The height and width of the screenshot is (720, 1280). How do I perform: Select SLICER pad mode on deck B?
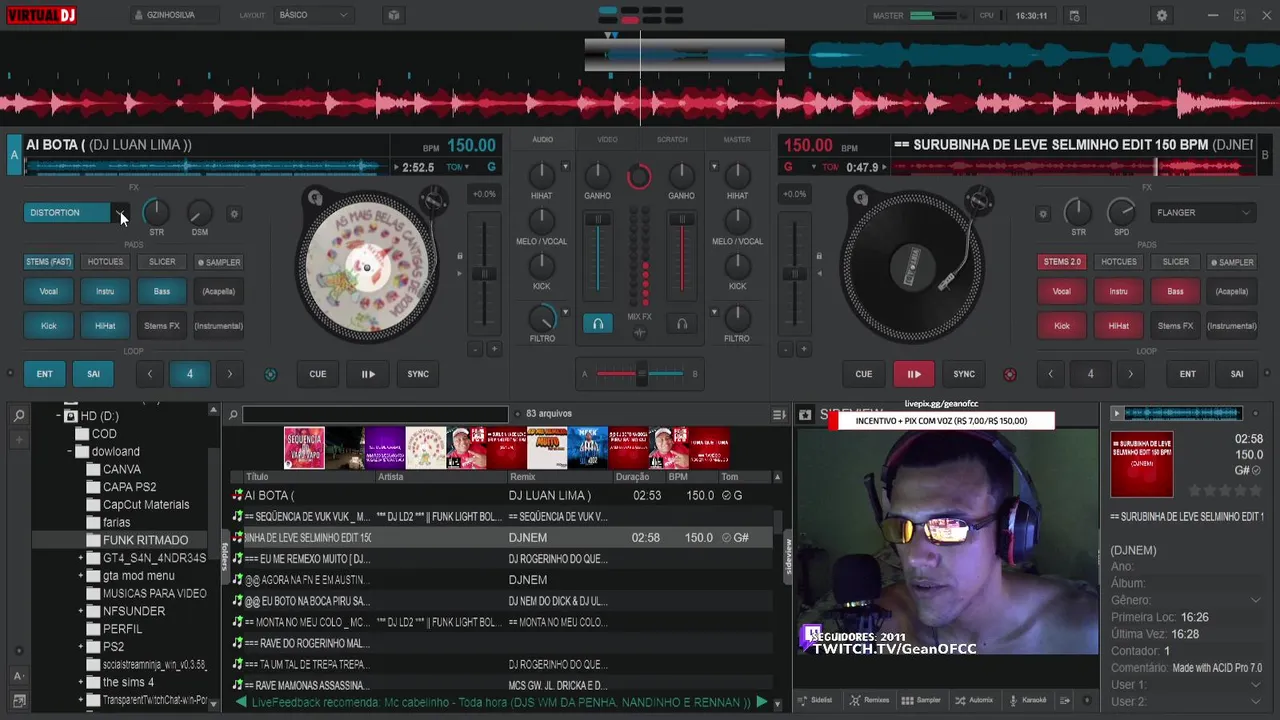click(x=1175, y=262)
